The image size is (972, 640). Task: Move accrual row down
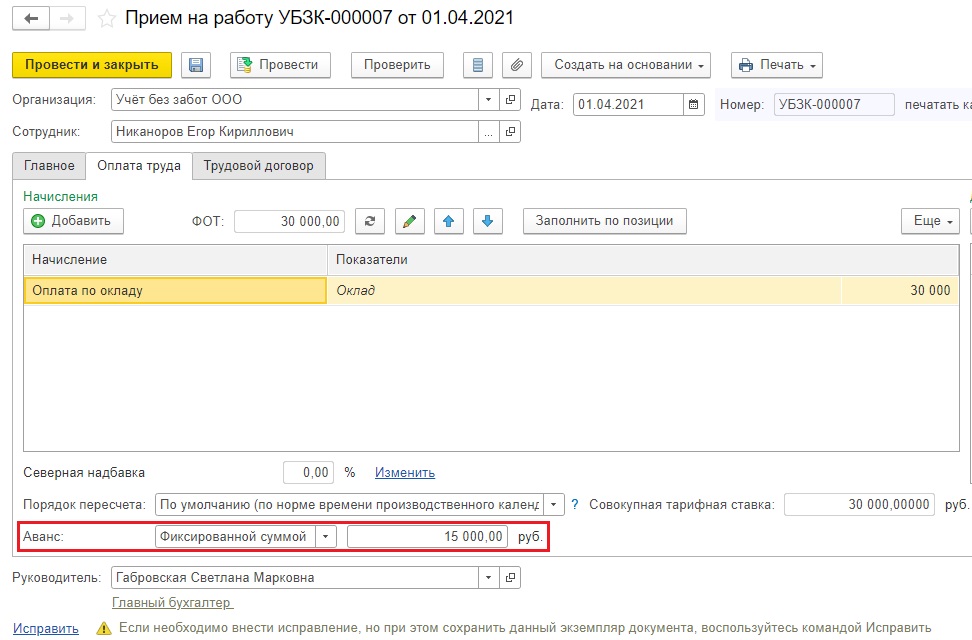488,221
